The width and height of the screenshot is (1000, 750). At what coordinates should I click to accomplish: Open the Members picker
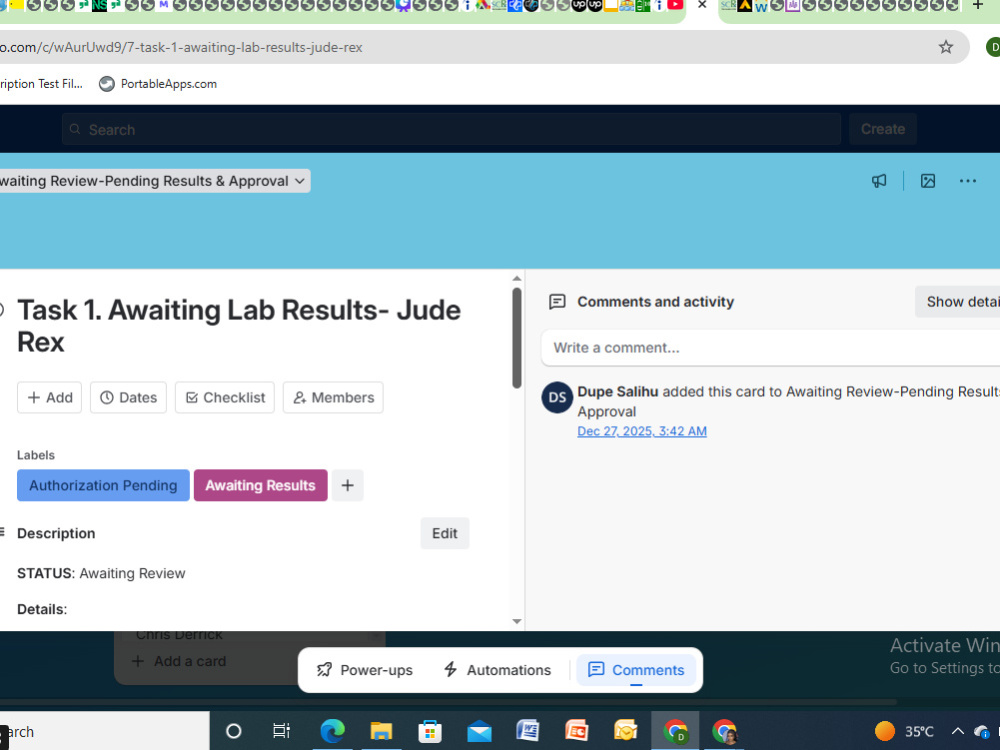click(333, 397)
